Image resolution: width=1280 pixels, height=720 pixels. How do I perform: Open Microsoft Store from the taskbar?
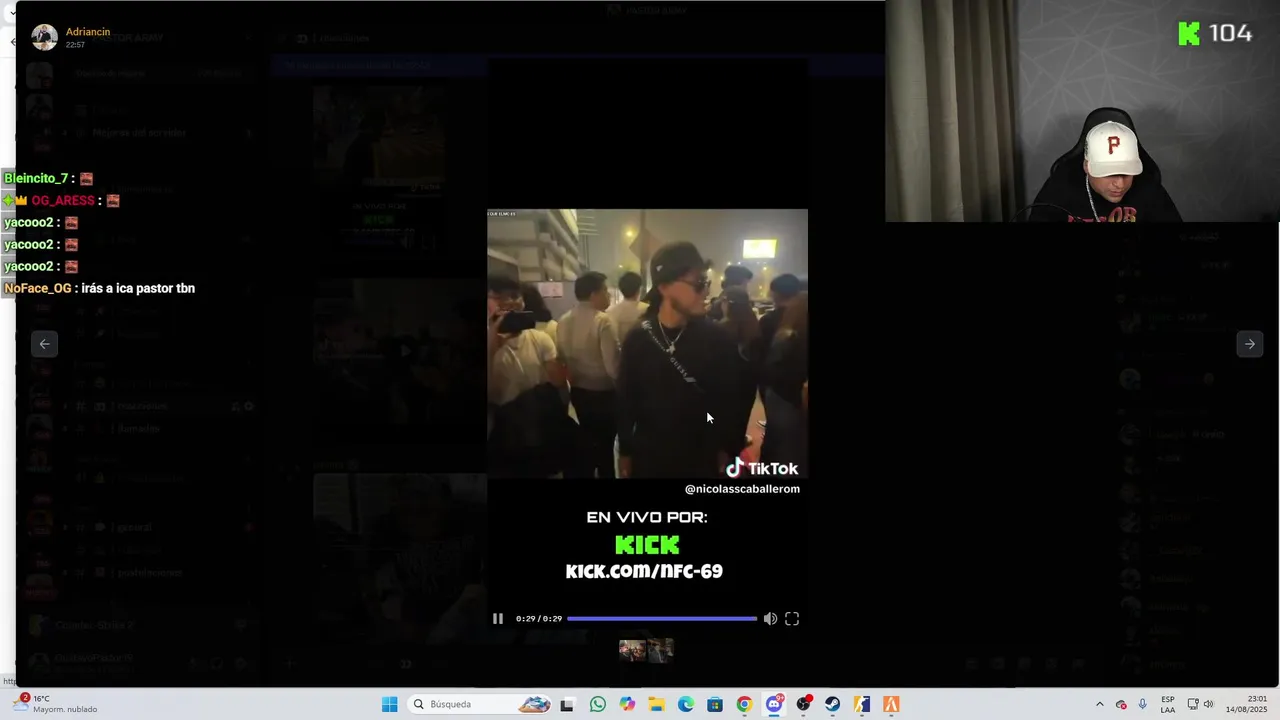(x=715, y=704)
